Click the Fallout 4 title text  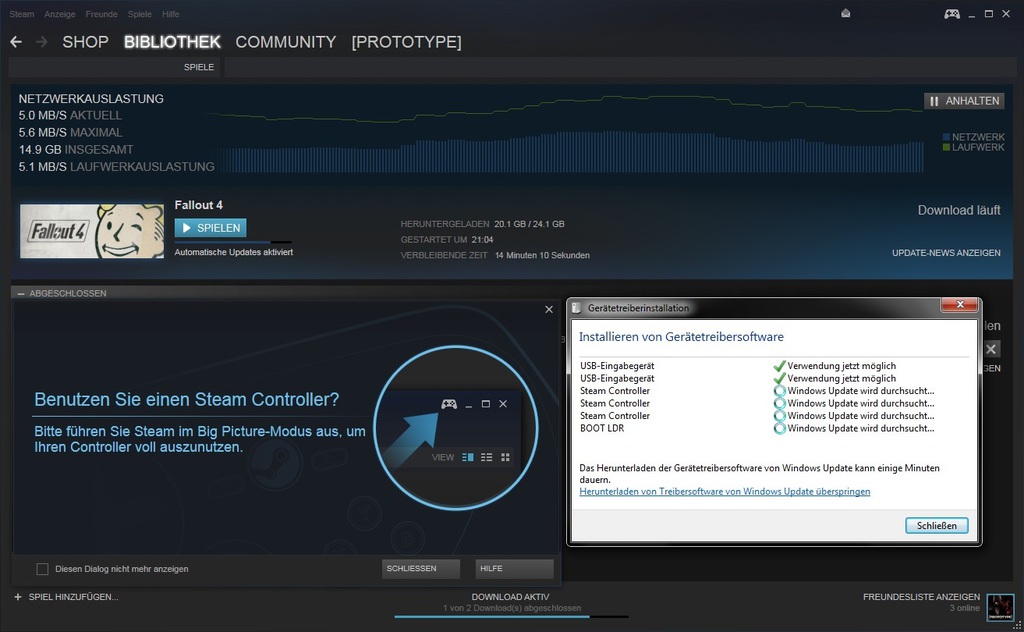click(x=199, y=205)
